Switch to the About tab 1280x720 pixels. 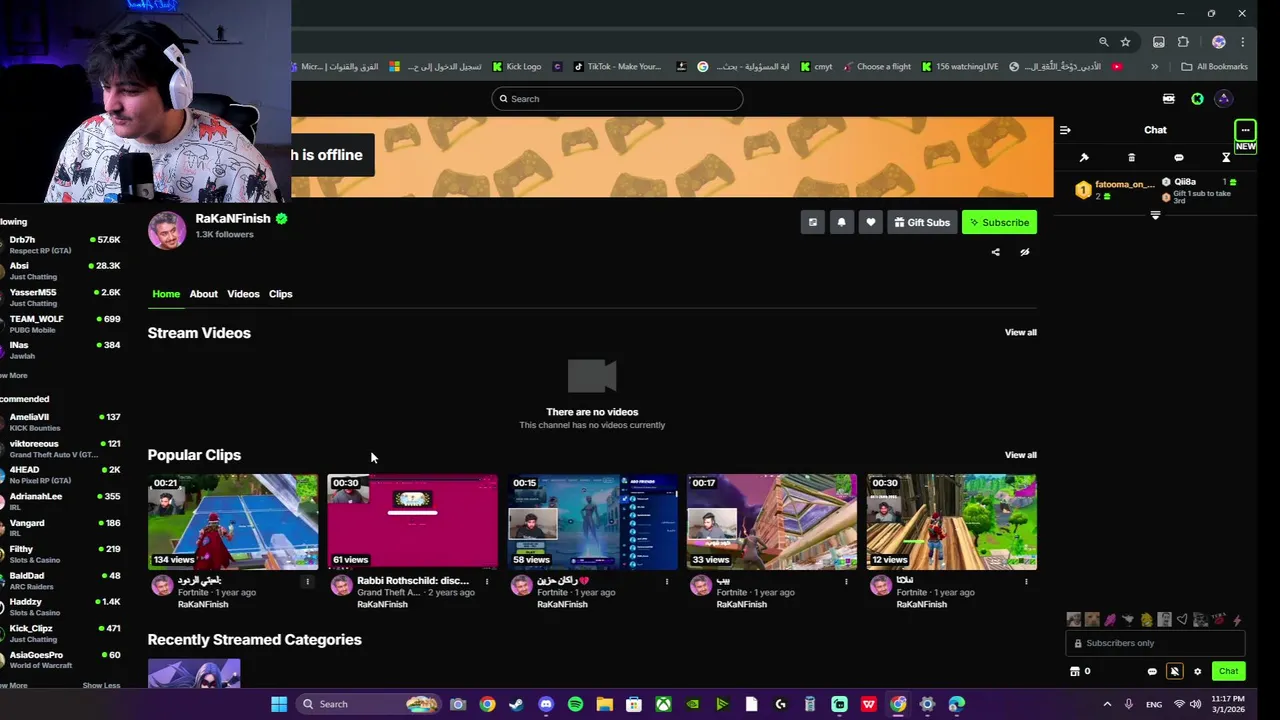tap(203, 294)
